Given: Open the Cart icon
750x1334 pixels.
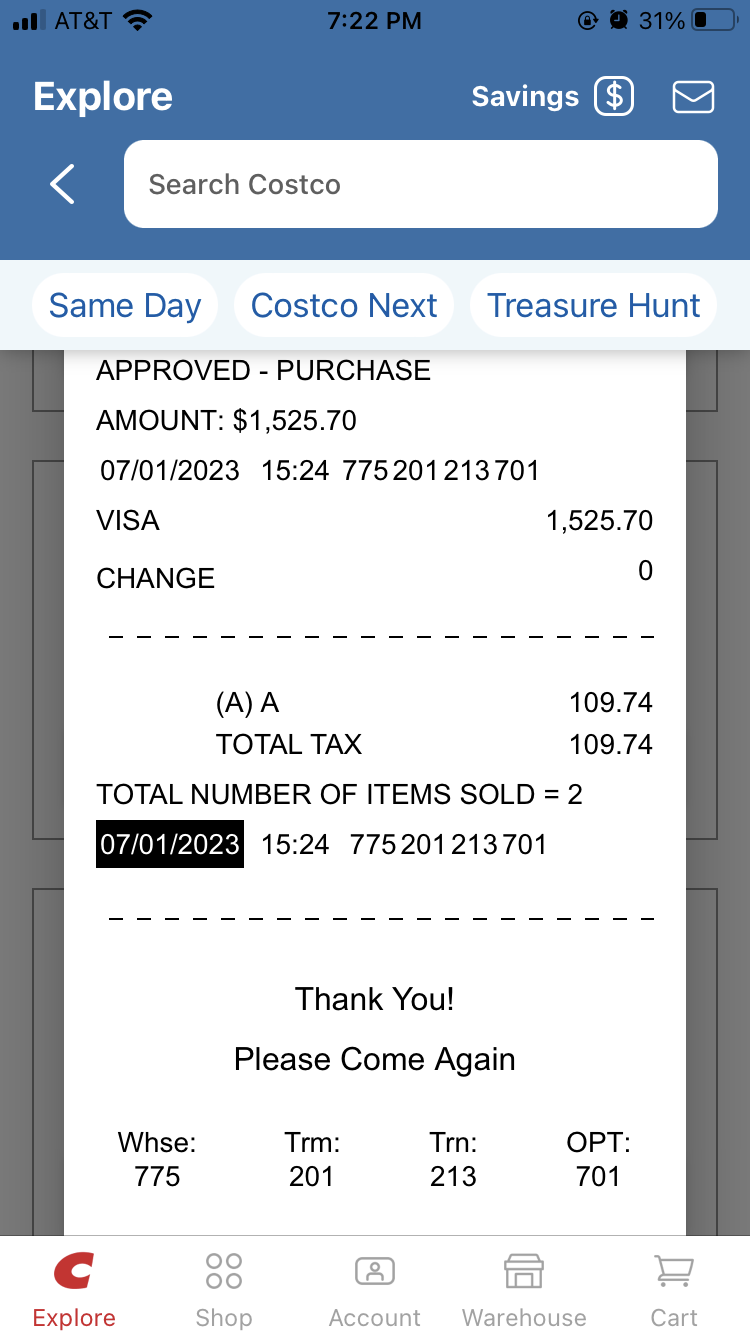Looking at the screenshot, I should [x=674, y=1272].
